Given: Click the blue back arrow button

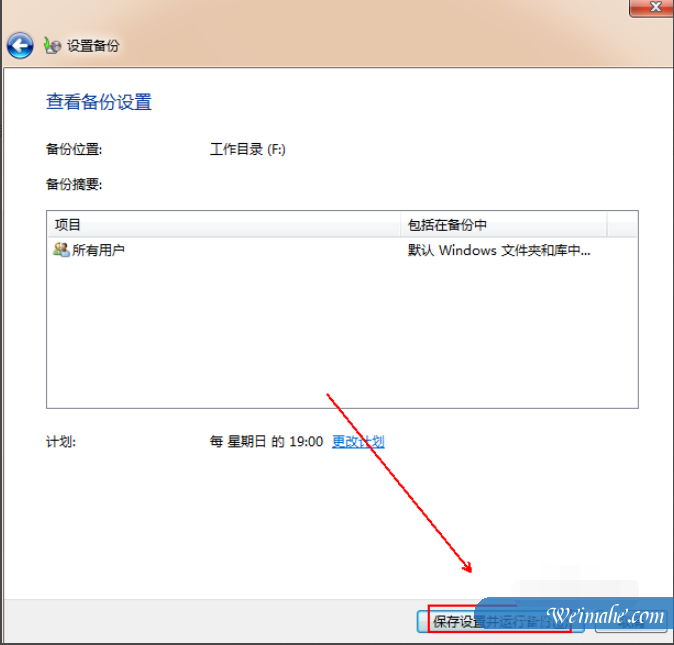Looking at the screenshot, I should coord(20,45).
